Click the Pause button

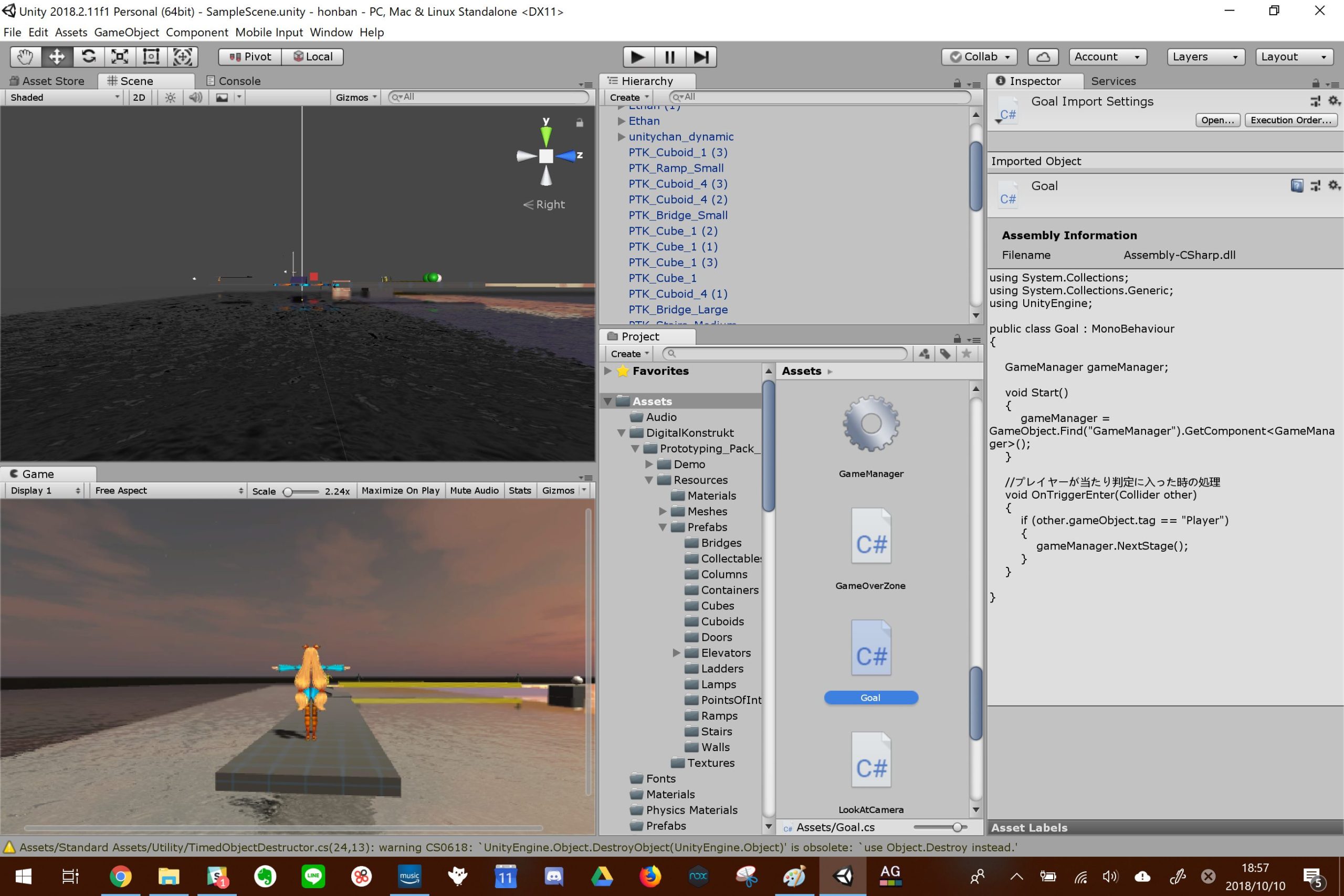[x=670, y=57]
